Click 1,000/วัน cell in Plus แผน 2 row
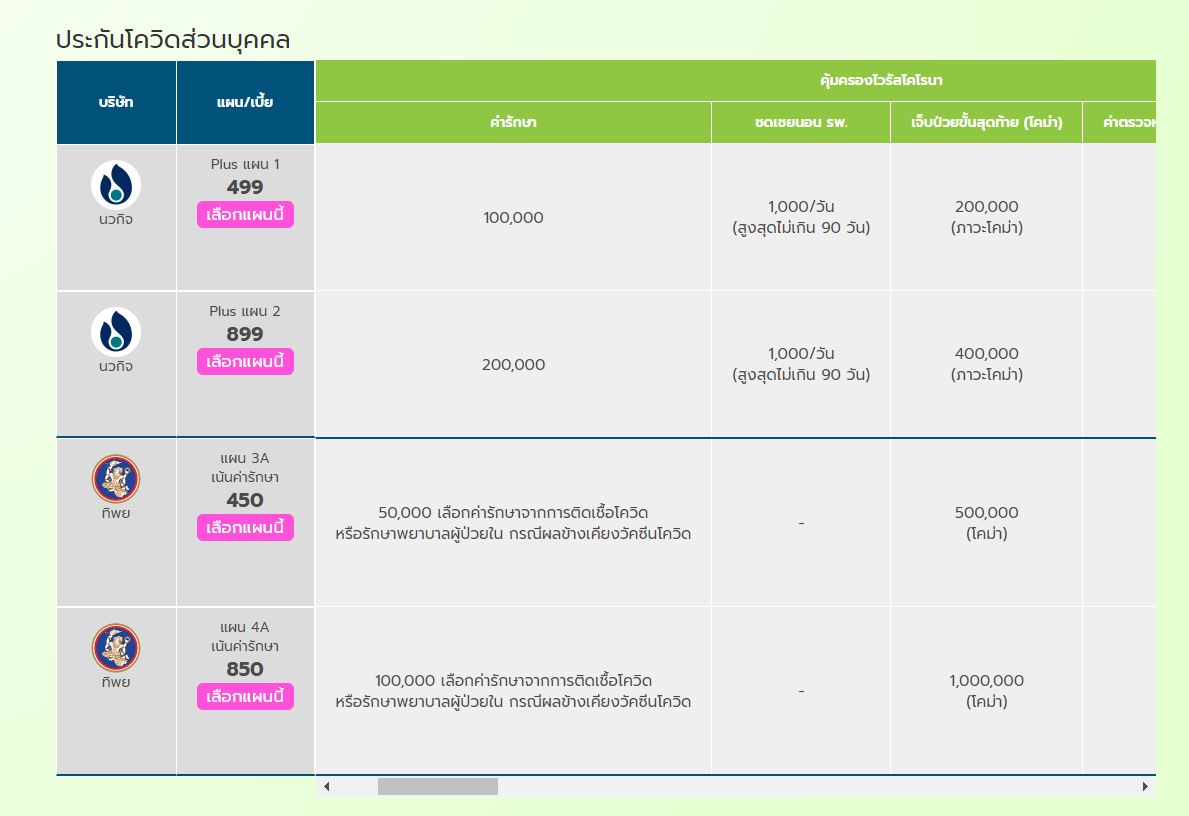This screenshot has width=1189, height=816. click(x=801, y=364)
